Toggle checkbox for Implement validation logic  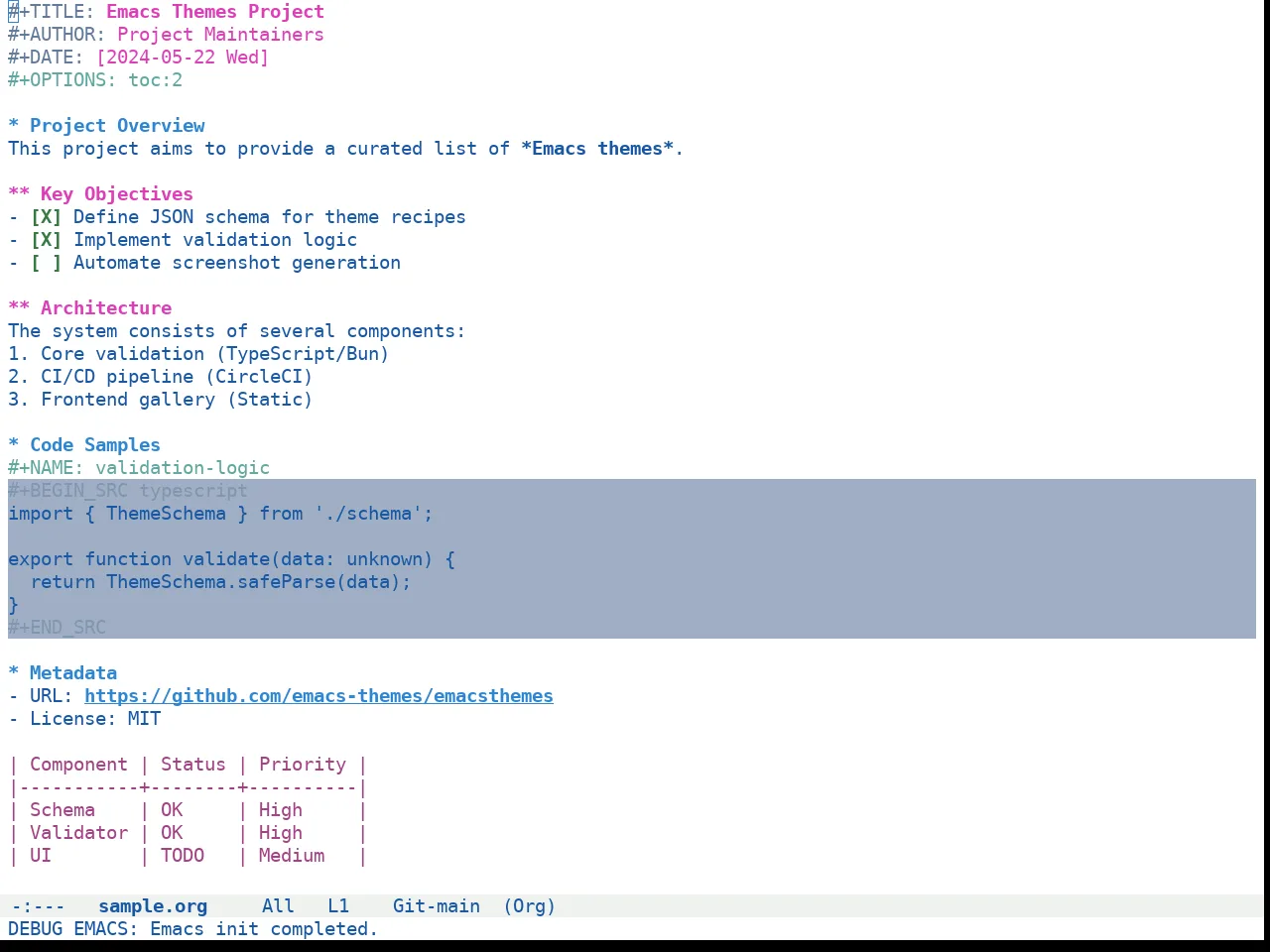[x=46, y=240]
